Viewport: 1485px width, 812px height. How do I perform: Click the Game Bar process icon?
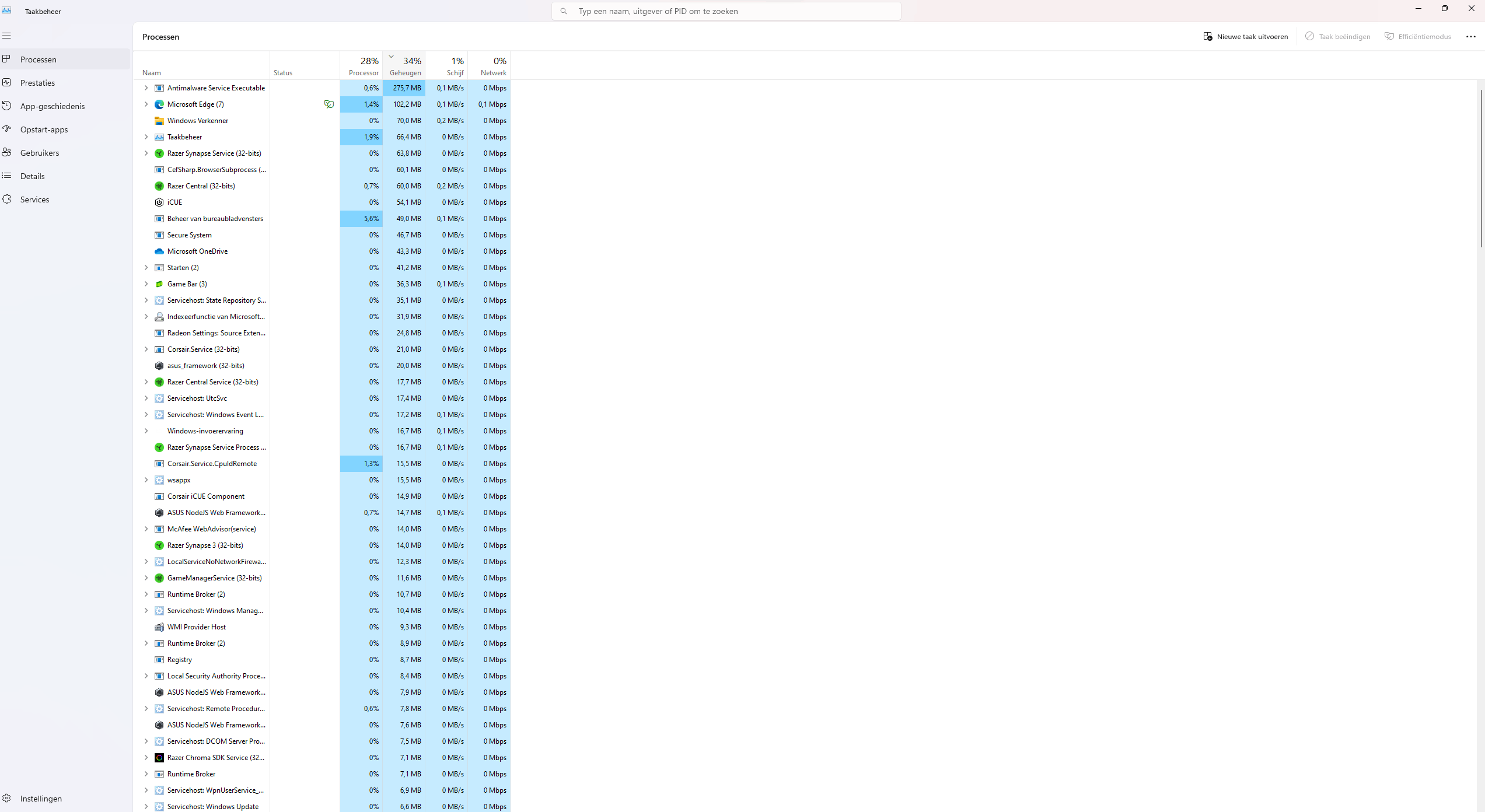pos(159,284)
